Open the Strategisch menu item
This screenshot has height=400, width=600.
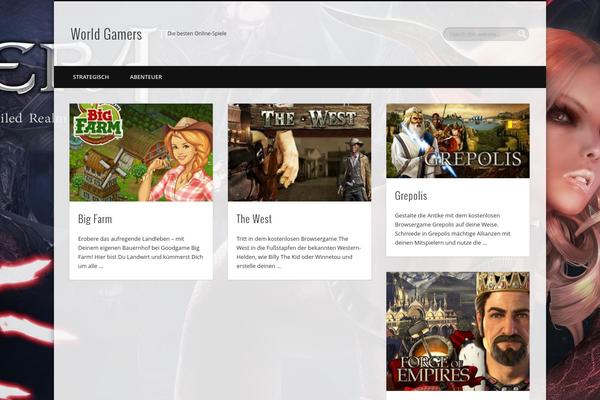click(91, 77)
